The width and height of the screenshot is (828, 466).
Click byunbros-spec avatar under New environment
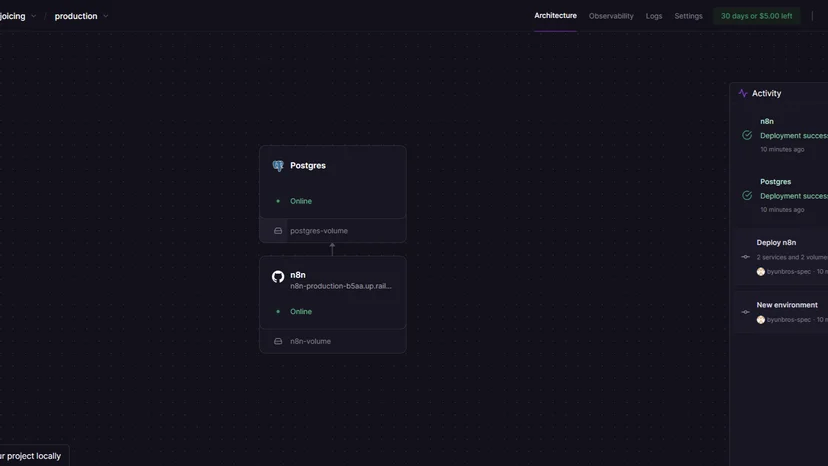(x=760, y=320)
